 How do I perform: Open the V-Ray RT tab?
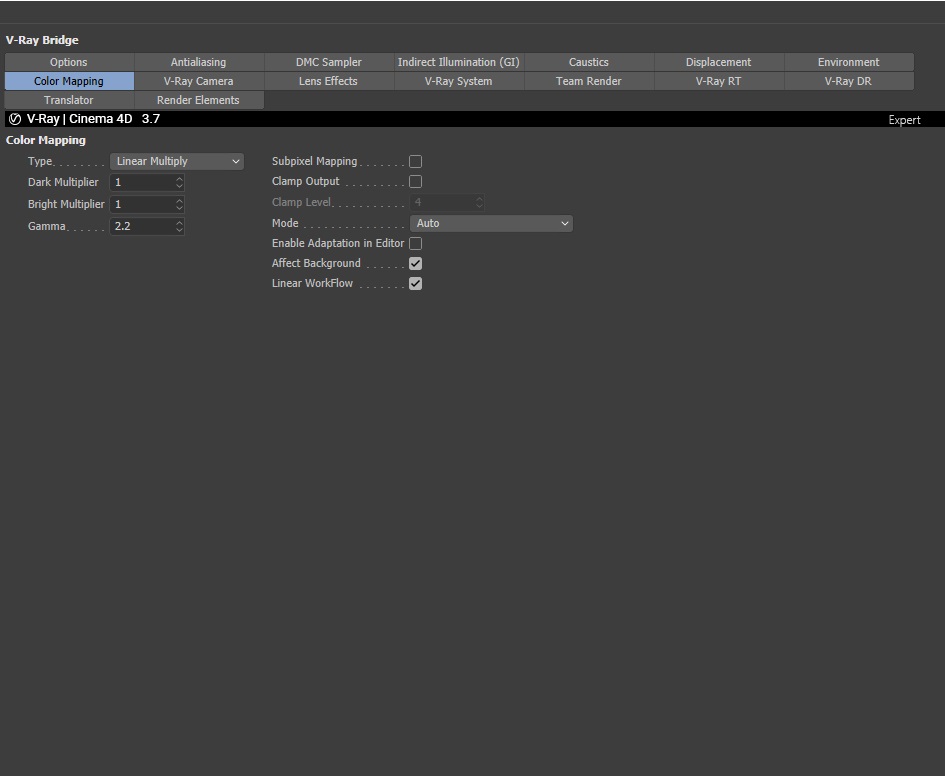pos(719,81)
